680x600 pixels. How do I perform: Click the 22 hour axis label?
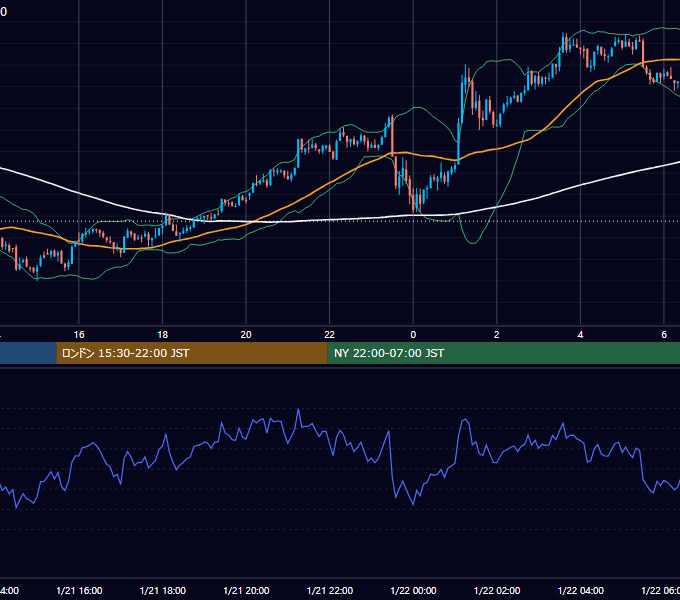click(330, 335)
